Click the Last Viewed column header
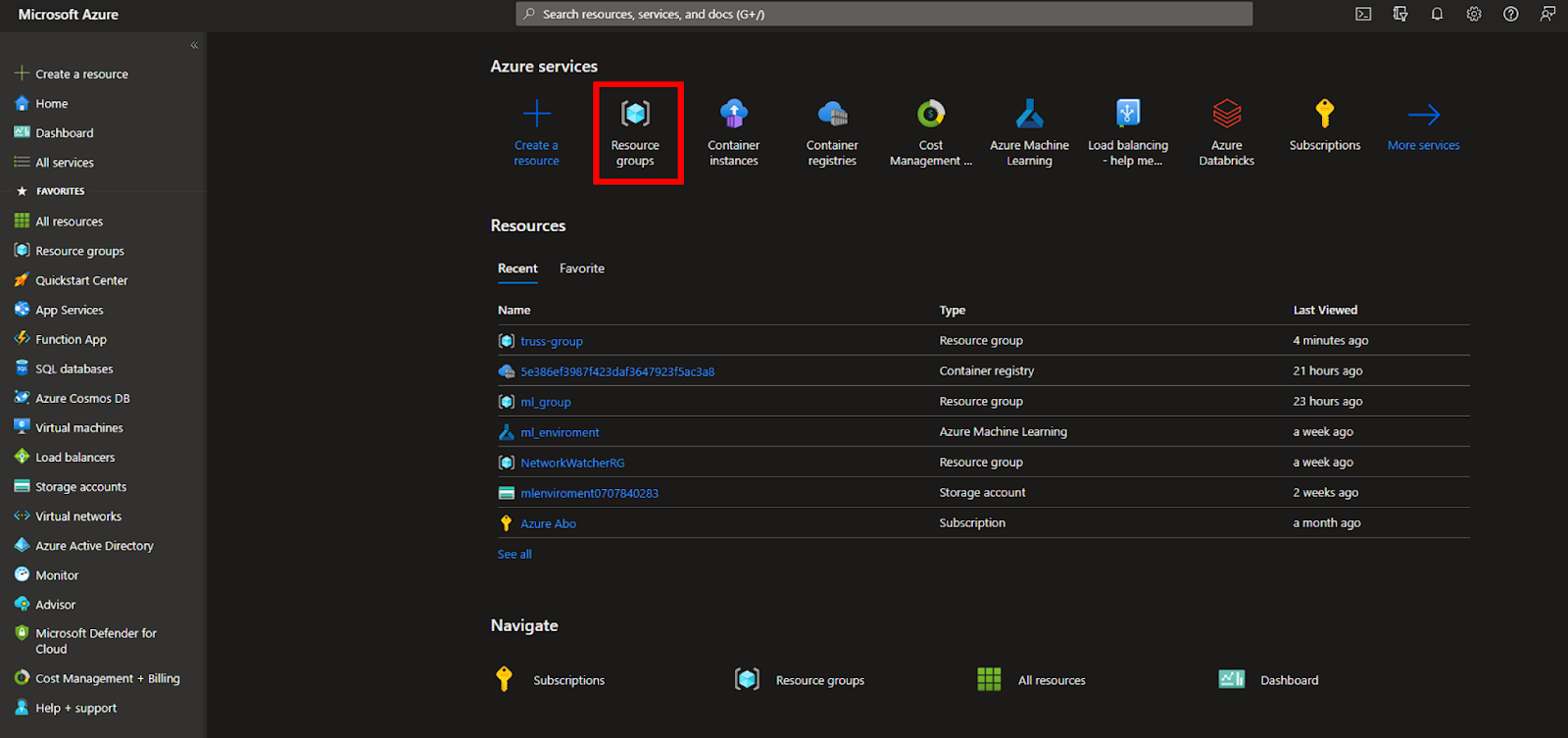Screen dimensions: 1568x738 click(x=1325, y=310)
